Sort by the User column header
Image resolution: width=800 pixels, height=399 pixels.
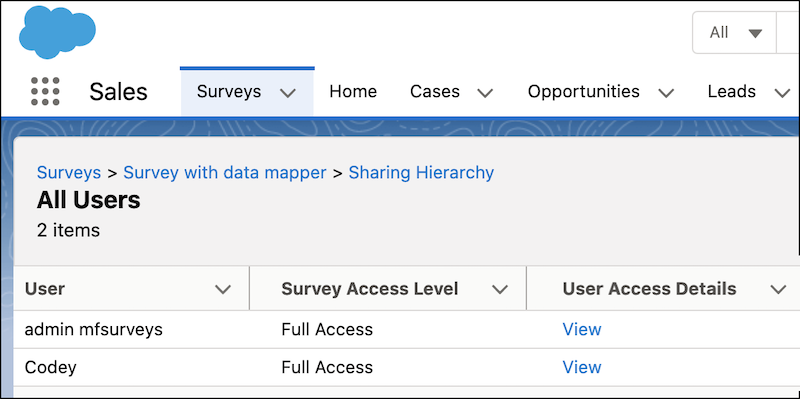45,289
